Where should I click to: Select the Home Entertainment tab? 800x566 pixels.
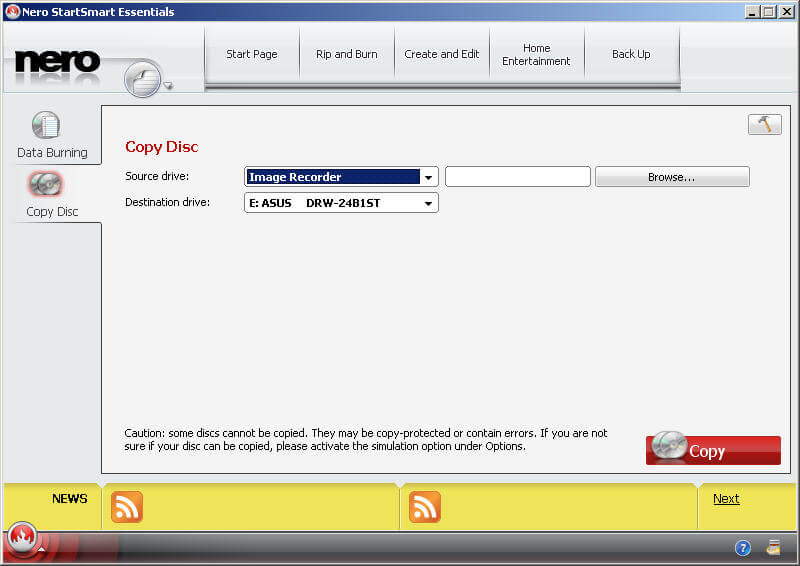coord(537,54)
